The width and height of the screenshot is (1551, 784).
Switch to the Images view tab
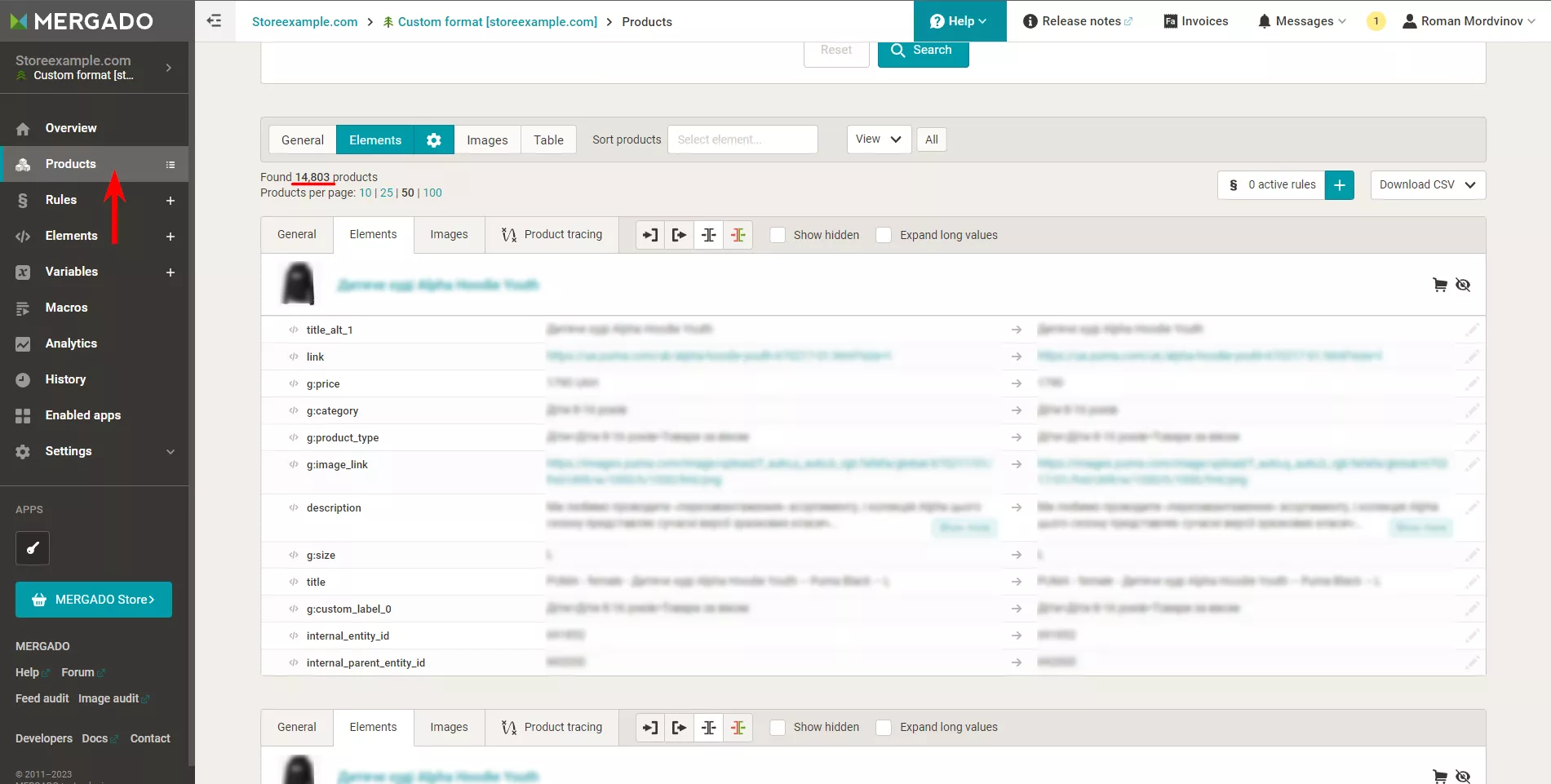pyautogui.click(x=487, y=140)
